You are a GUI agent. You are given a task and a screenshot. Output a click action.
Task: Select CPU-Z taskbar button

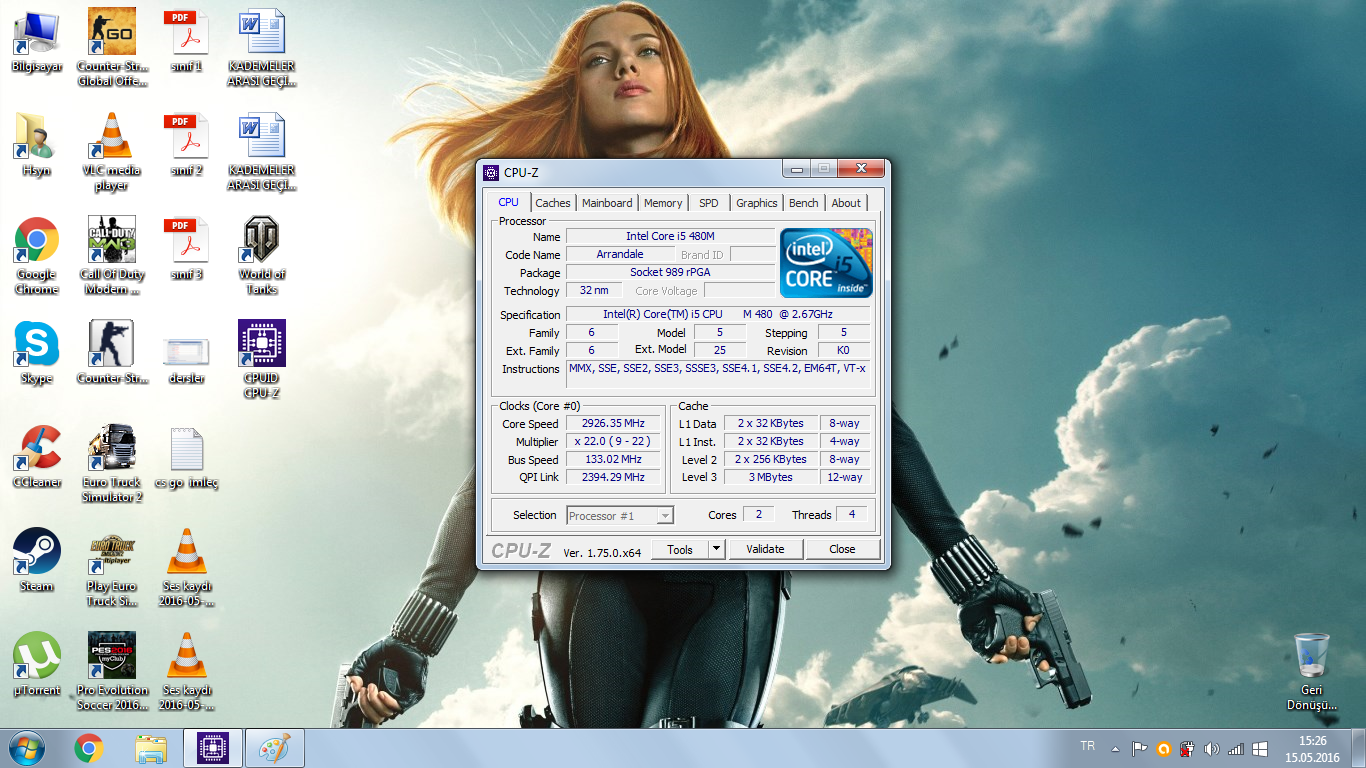click(213, 748)
